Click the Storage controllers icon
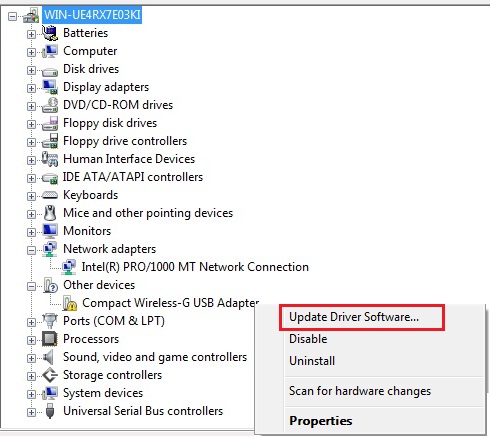The image size is (490, 438). [x=50, y=375]
